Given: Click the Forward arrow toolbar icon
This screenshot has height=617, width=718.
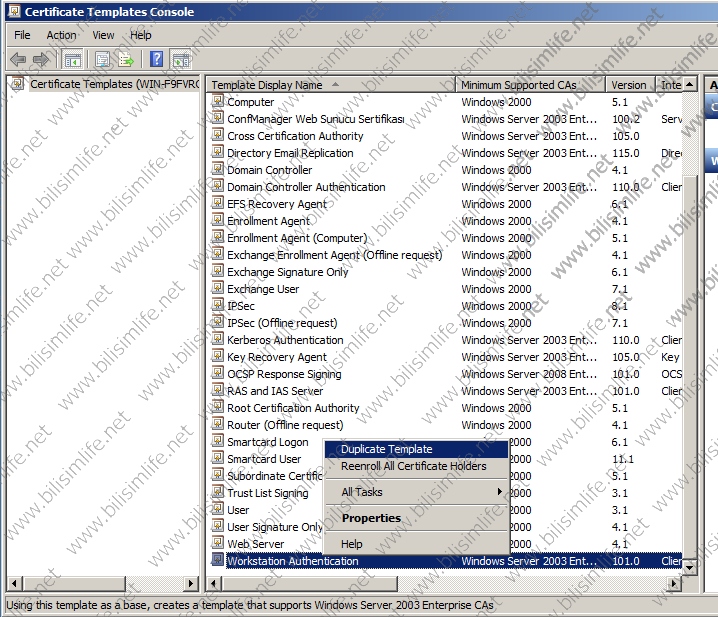Looking at the screenshot, I should [x=41, y=59].
